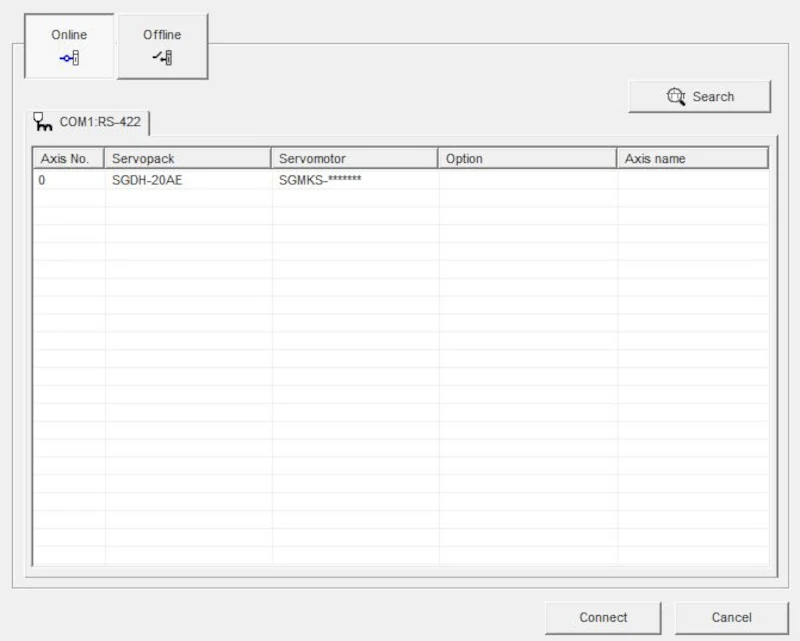The height and width of the screenshot is (641, 800).
Task: Click the Online connection plug icon
Action: click(x=69, y=57)
